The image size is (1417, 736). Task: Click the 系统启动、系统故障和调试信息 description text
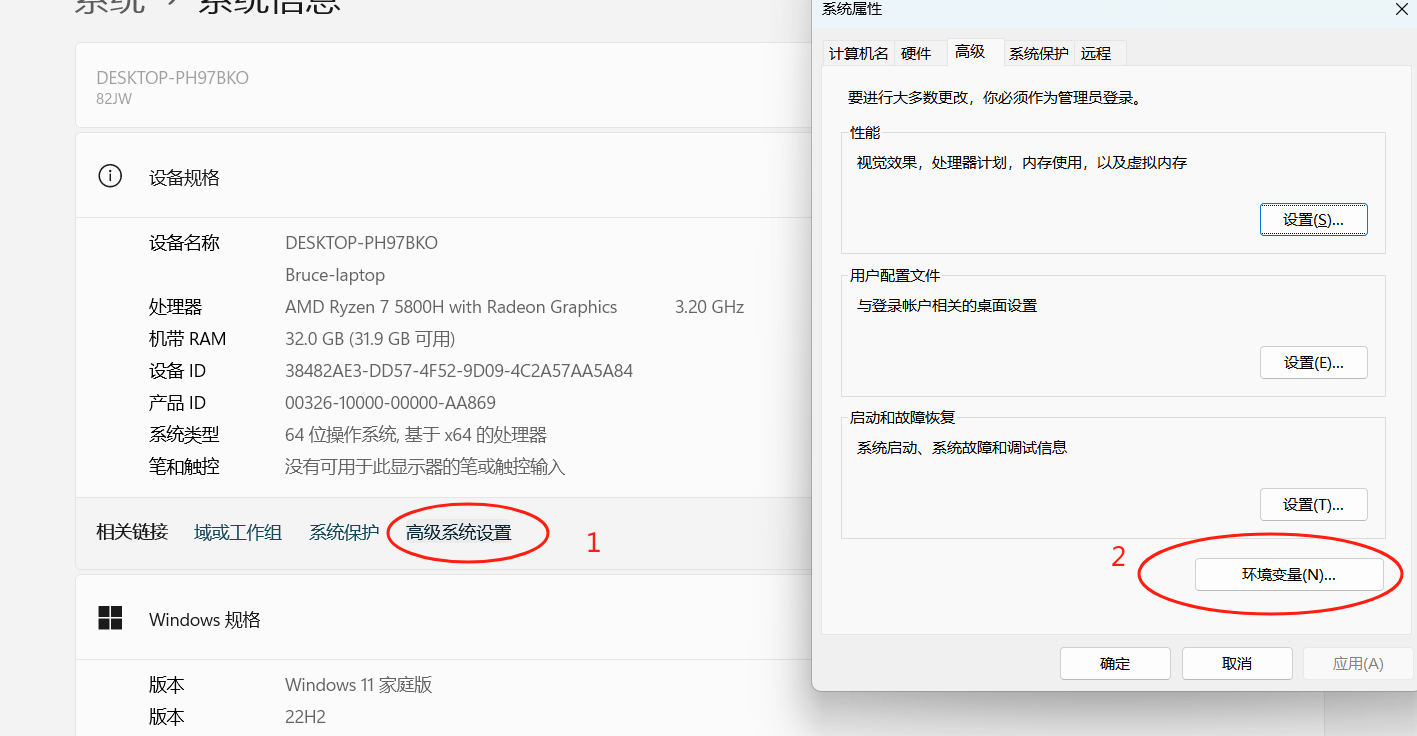(962, 448)
